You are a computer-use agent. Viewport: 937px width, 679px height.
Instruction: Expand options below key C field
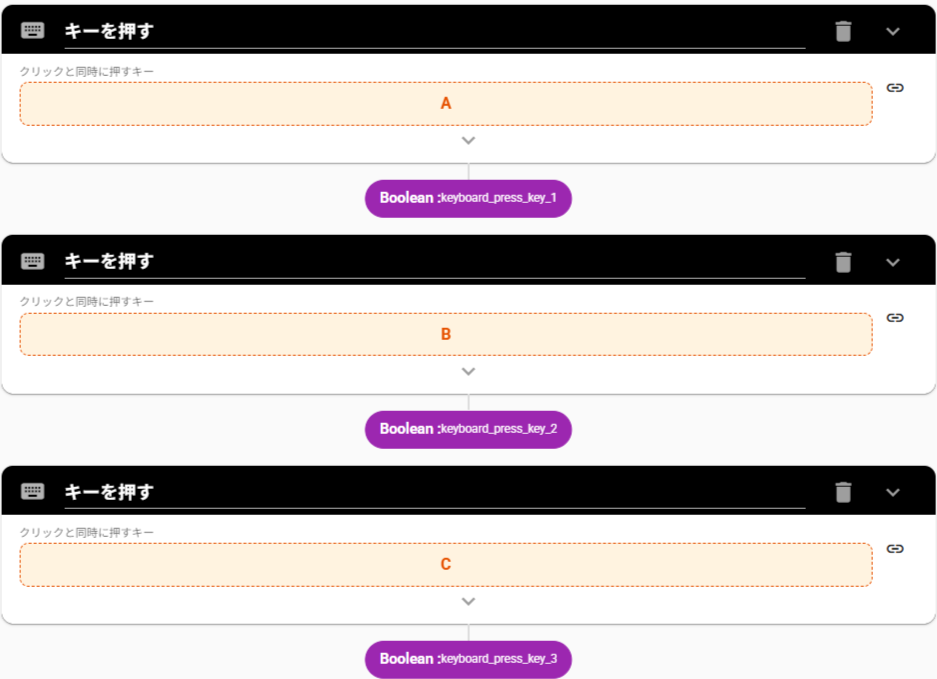(x=468, y=602)
